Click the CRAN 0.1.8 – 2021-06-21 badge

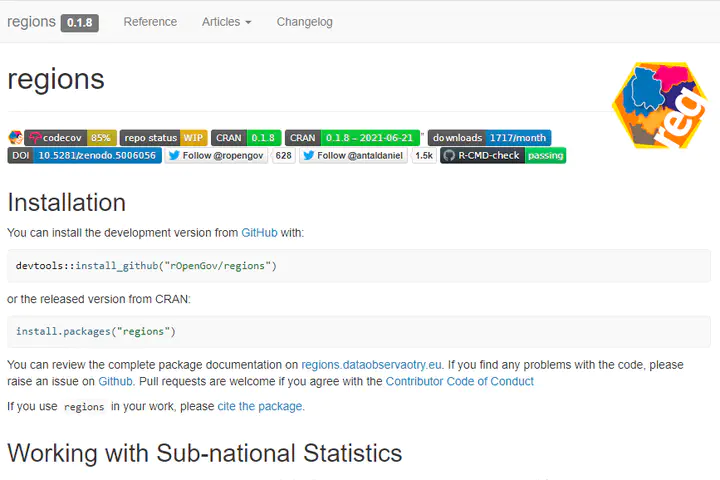pyautogui.click(x=351, y=138)
